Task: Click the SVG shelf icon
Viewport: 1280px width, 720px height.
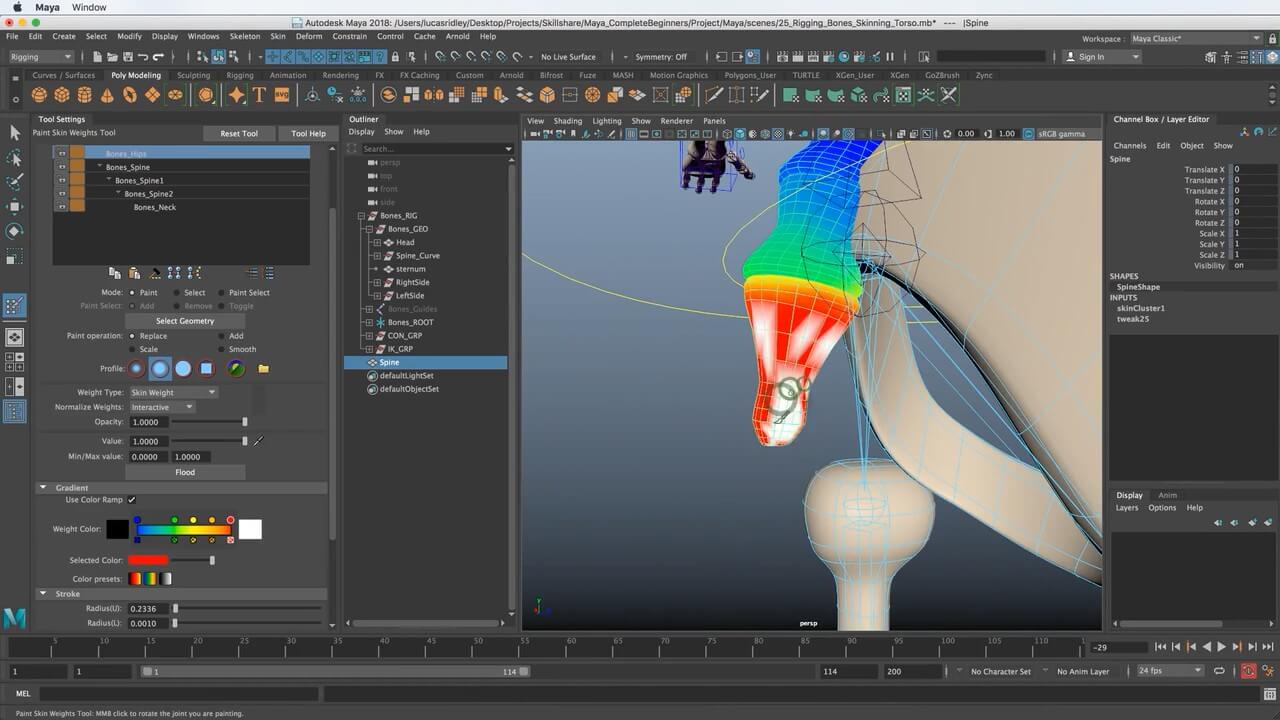Action: pos(281,95)
